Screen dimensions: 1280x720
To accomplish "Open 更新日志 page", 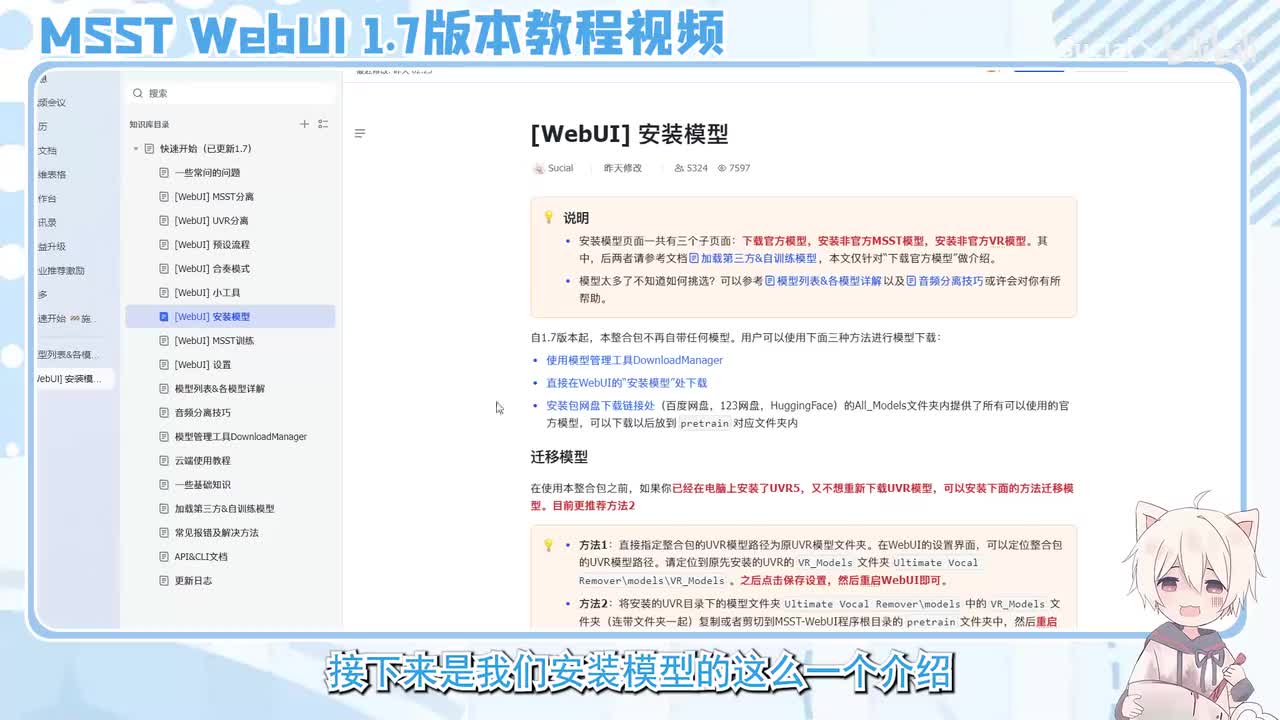I will click(193, 581).
